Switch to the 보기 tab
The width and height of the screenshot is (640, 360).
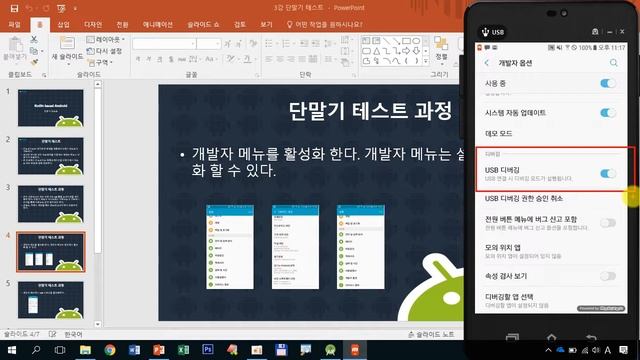point(266,24)
